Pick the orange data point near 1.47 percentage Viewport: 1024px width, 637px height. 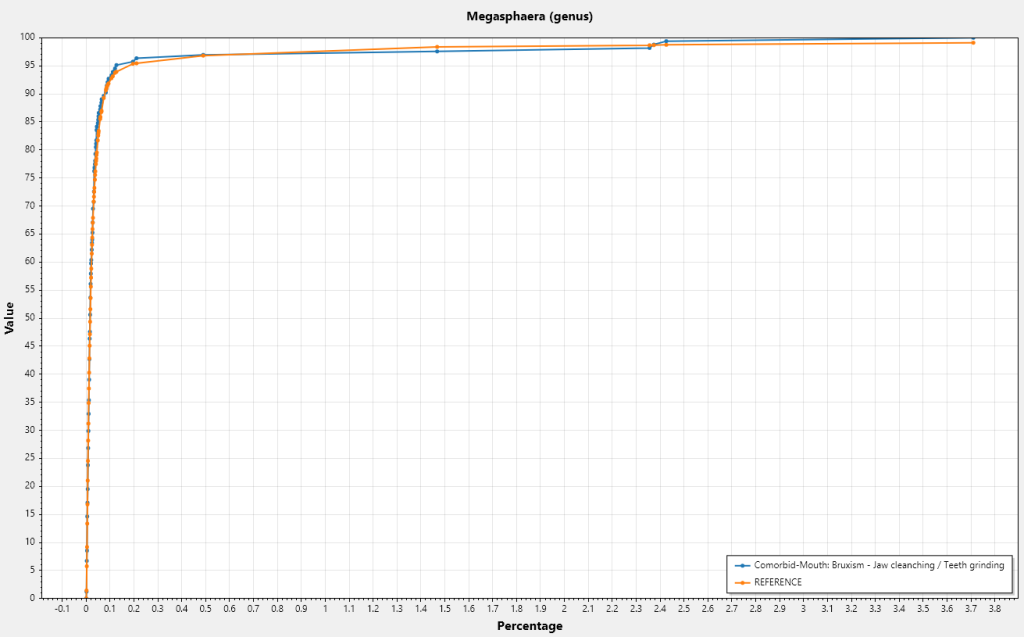[437, 47]
